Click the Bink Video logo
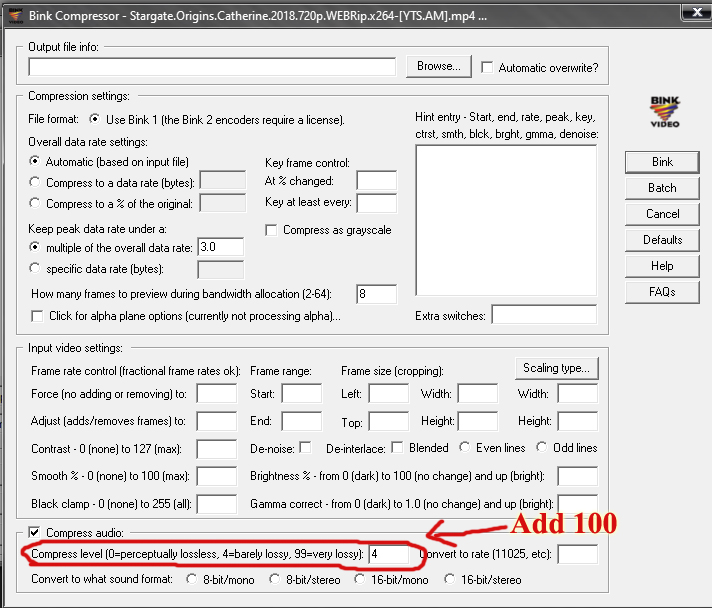This screenshot has width=712, height=608. [x=664, y=112]
